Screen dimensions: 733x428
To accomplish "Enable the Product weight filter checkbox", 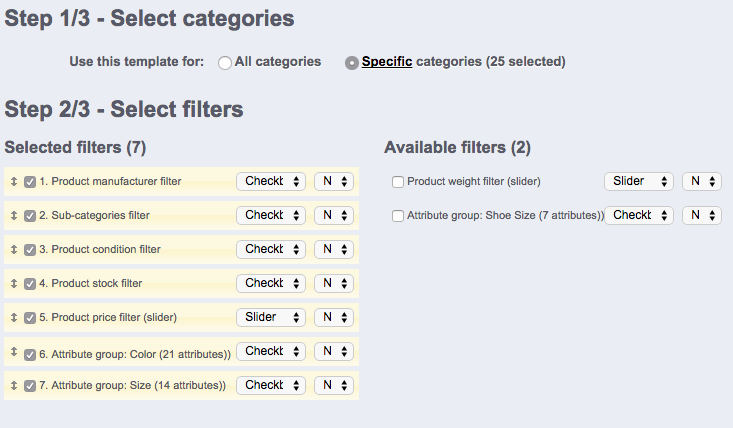I will pos(398,182).
